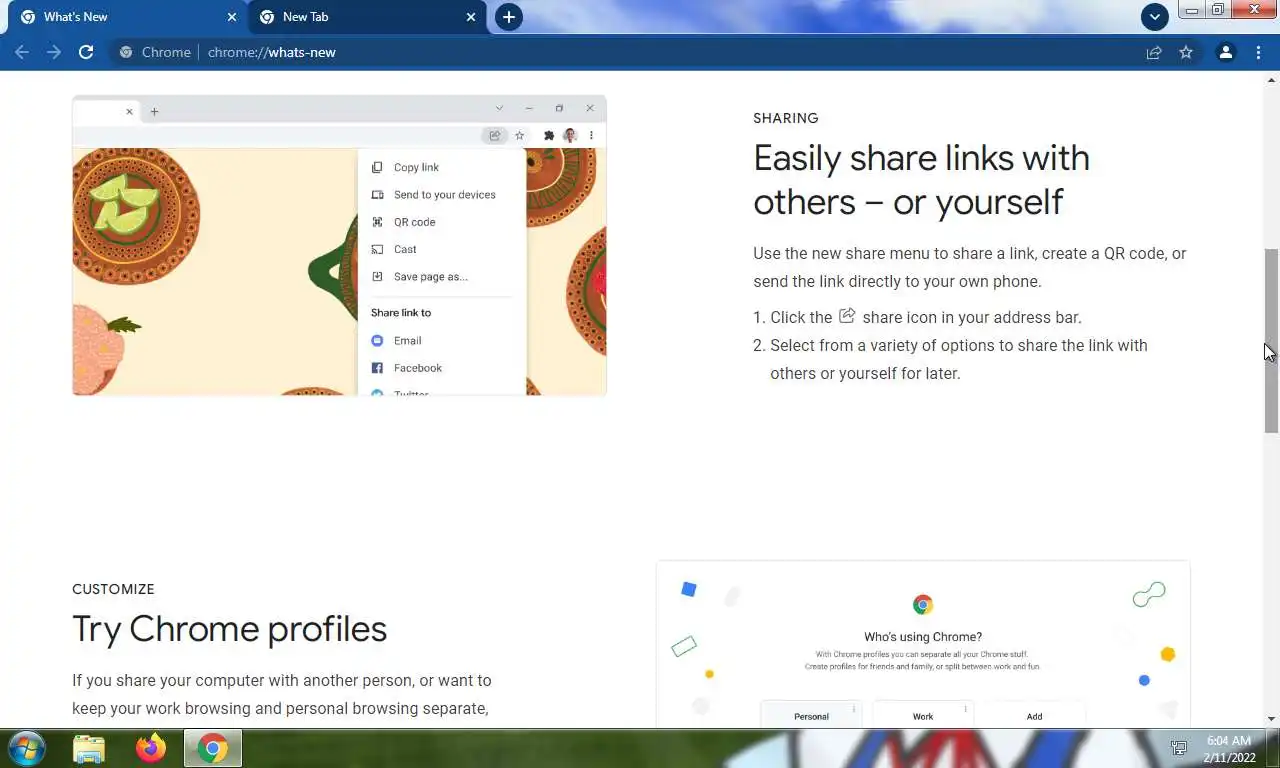Click the Try Chrome profiles heading
This screenshot has width=1280, height=768.
pyautogui.click(x=229, y=629)
